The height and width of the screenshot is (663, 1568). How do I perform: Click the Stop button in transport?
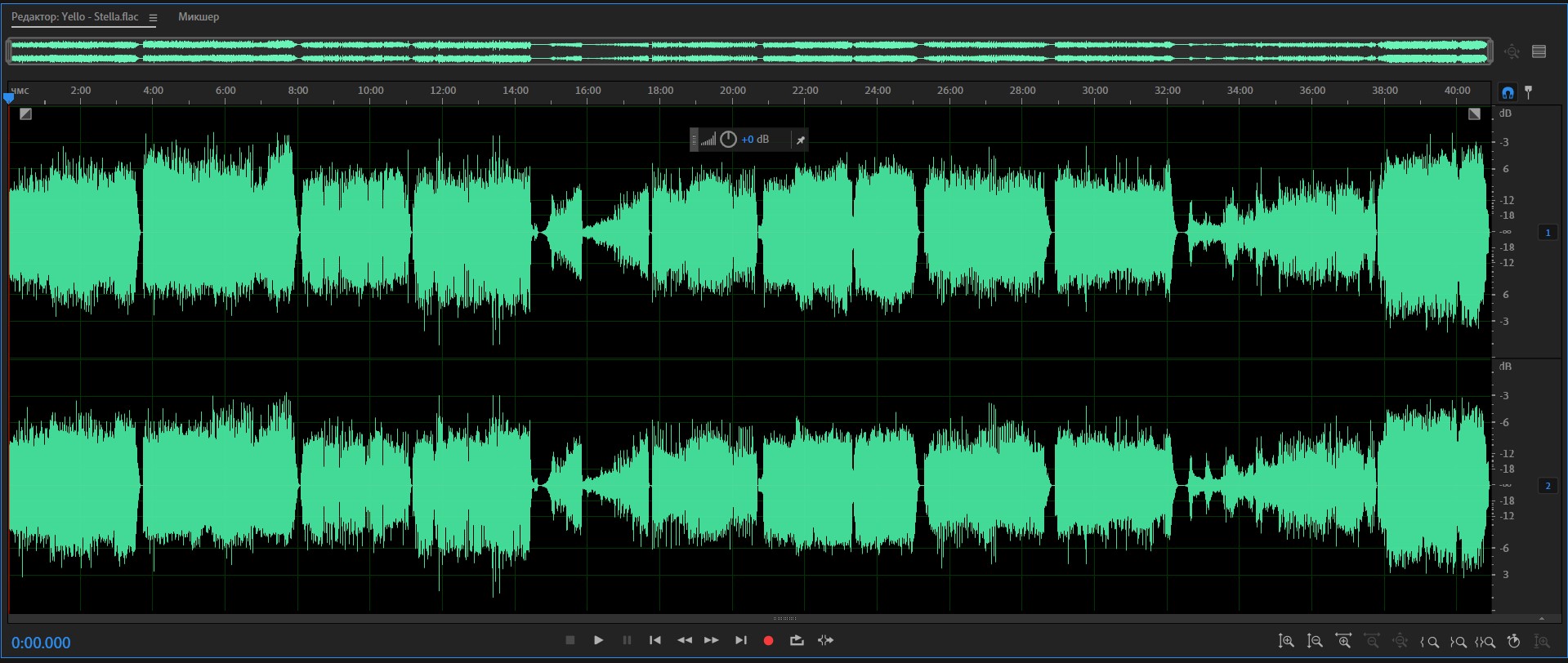pos(570,641)
